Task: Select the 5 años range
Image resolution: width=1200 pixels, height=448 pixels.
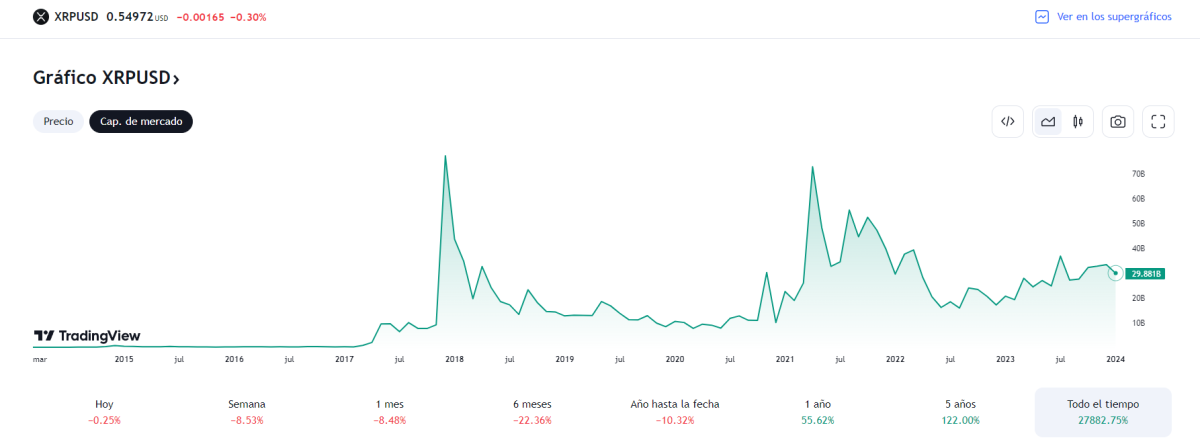Action: click(x=959, y=411)
